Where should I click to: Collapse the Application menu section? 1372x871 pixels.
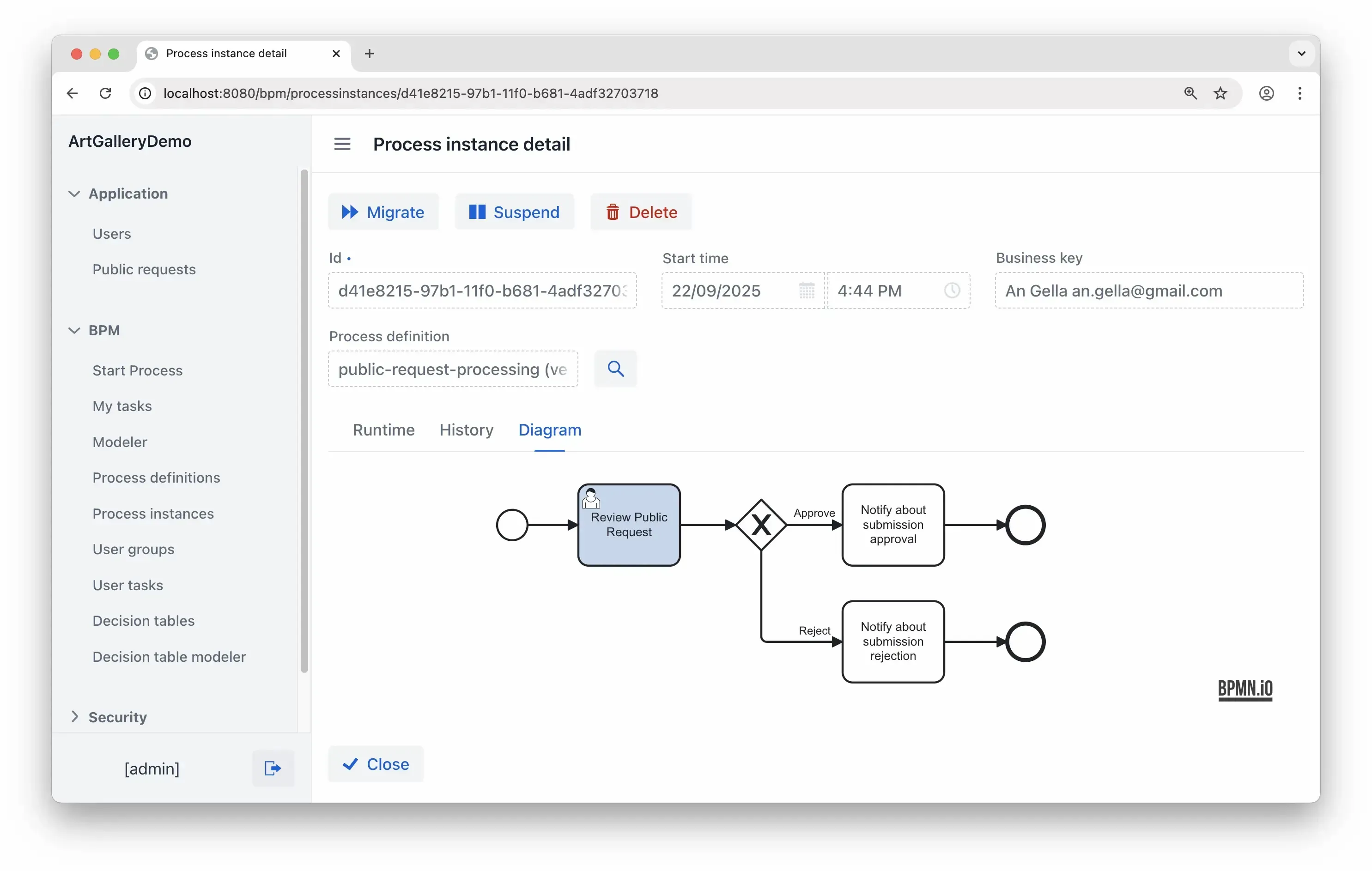[74, 194]
